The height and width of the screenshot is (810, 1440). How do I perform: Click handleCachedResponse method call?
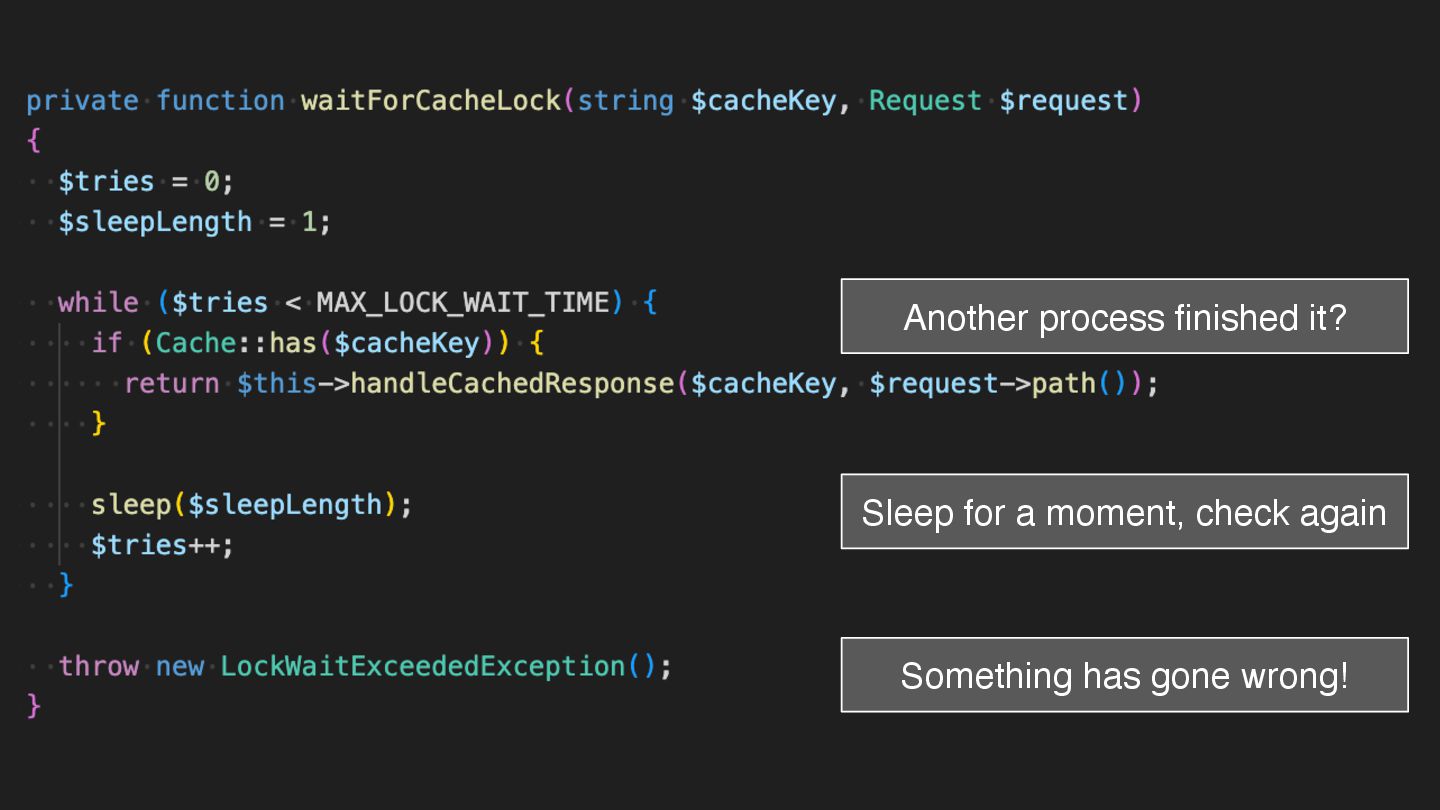(511, 384)
